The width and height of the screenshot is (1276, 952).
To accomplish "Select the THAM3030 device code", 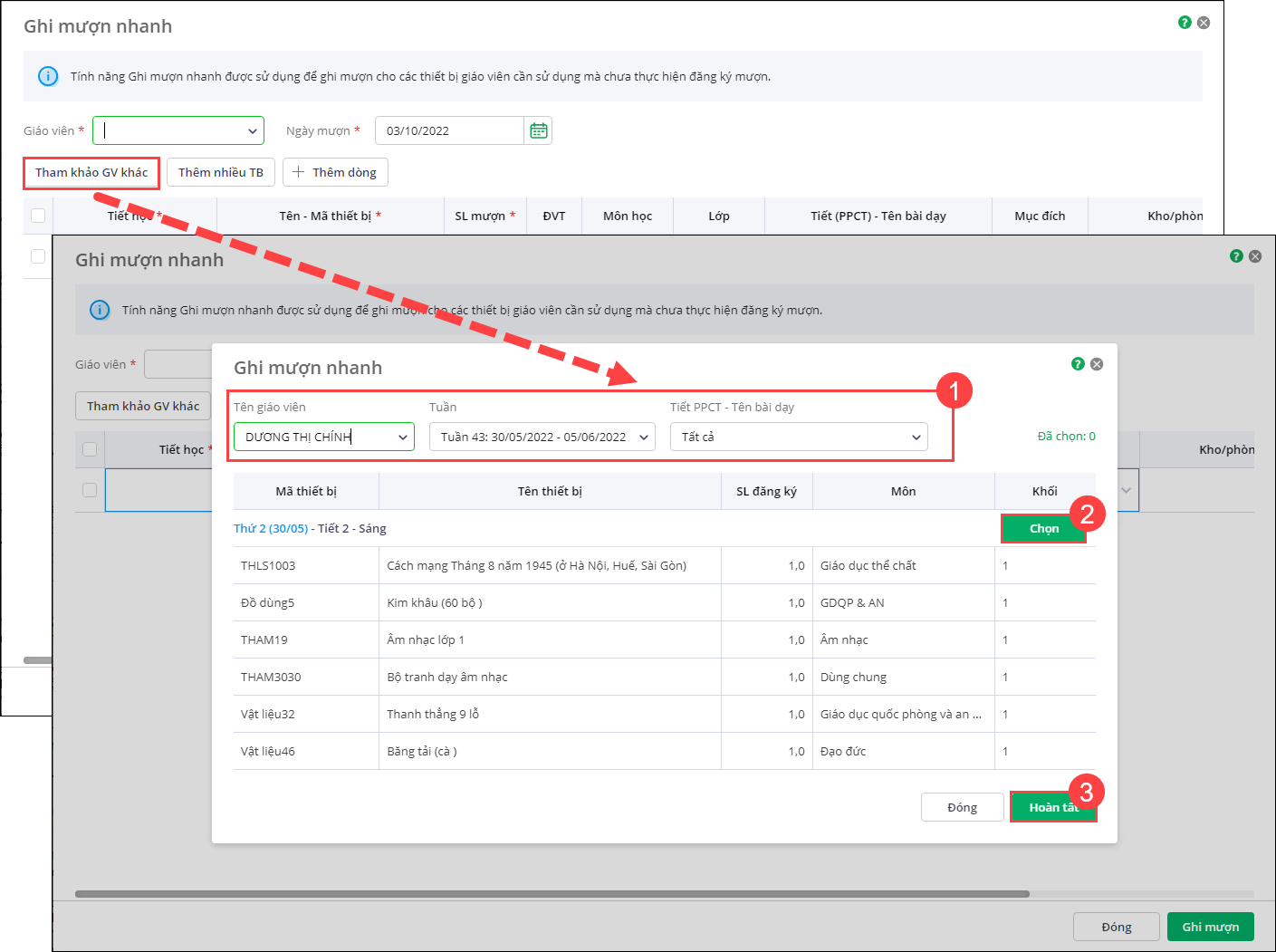I will [x=271, y=677].
